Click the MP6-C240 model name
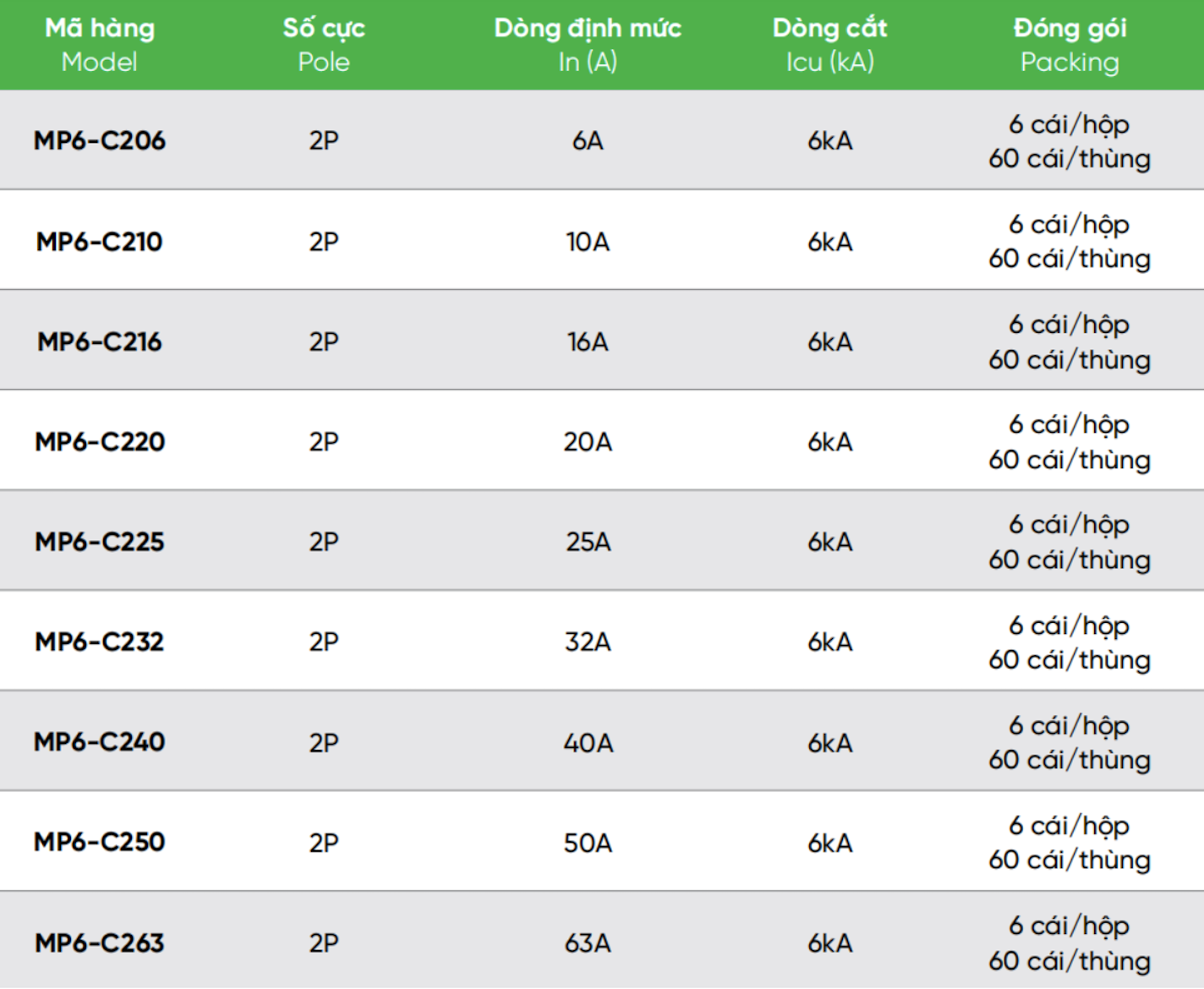Viewport: 1204px width, 989px height. point(100,742)
